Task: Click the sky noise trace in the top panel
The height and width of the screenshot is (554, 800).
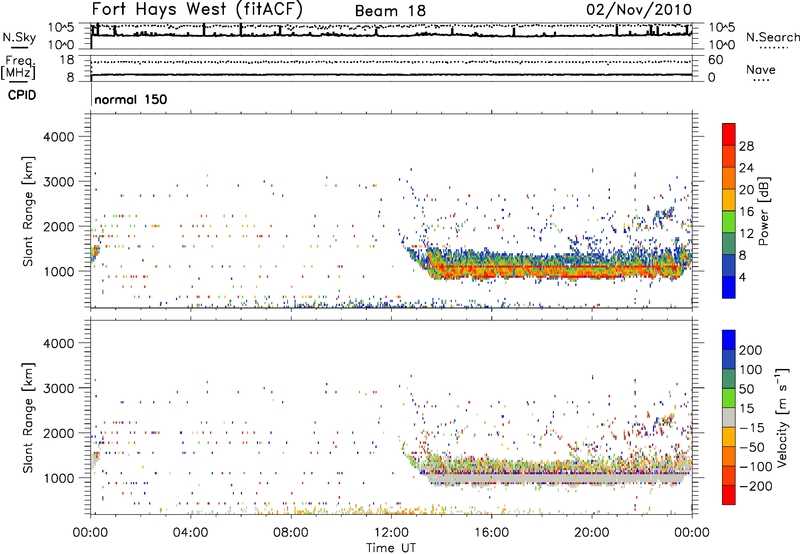Action: click(x=391, y=35)
